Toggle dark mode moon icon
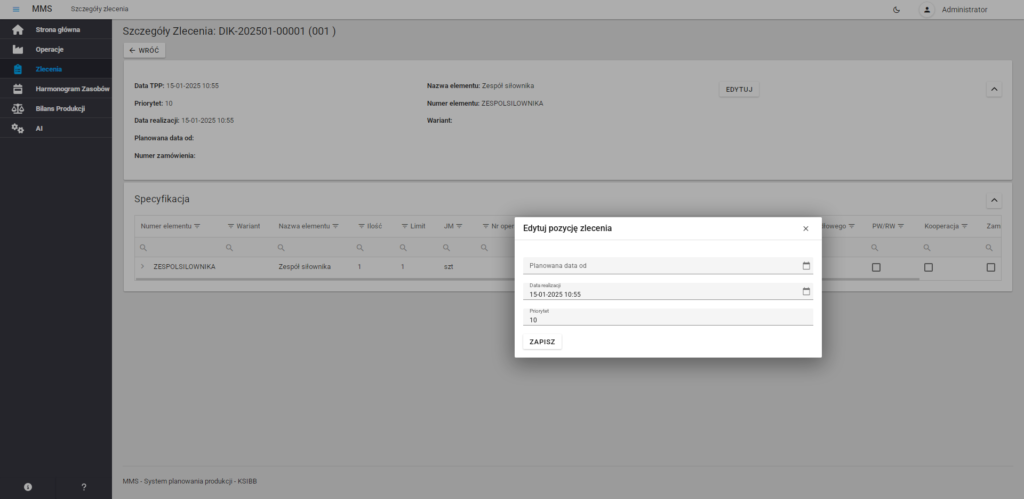Screen dimensions: 1024x499 click(896, 9)
